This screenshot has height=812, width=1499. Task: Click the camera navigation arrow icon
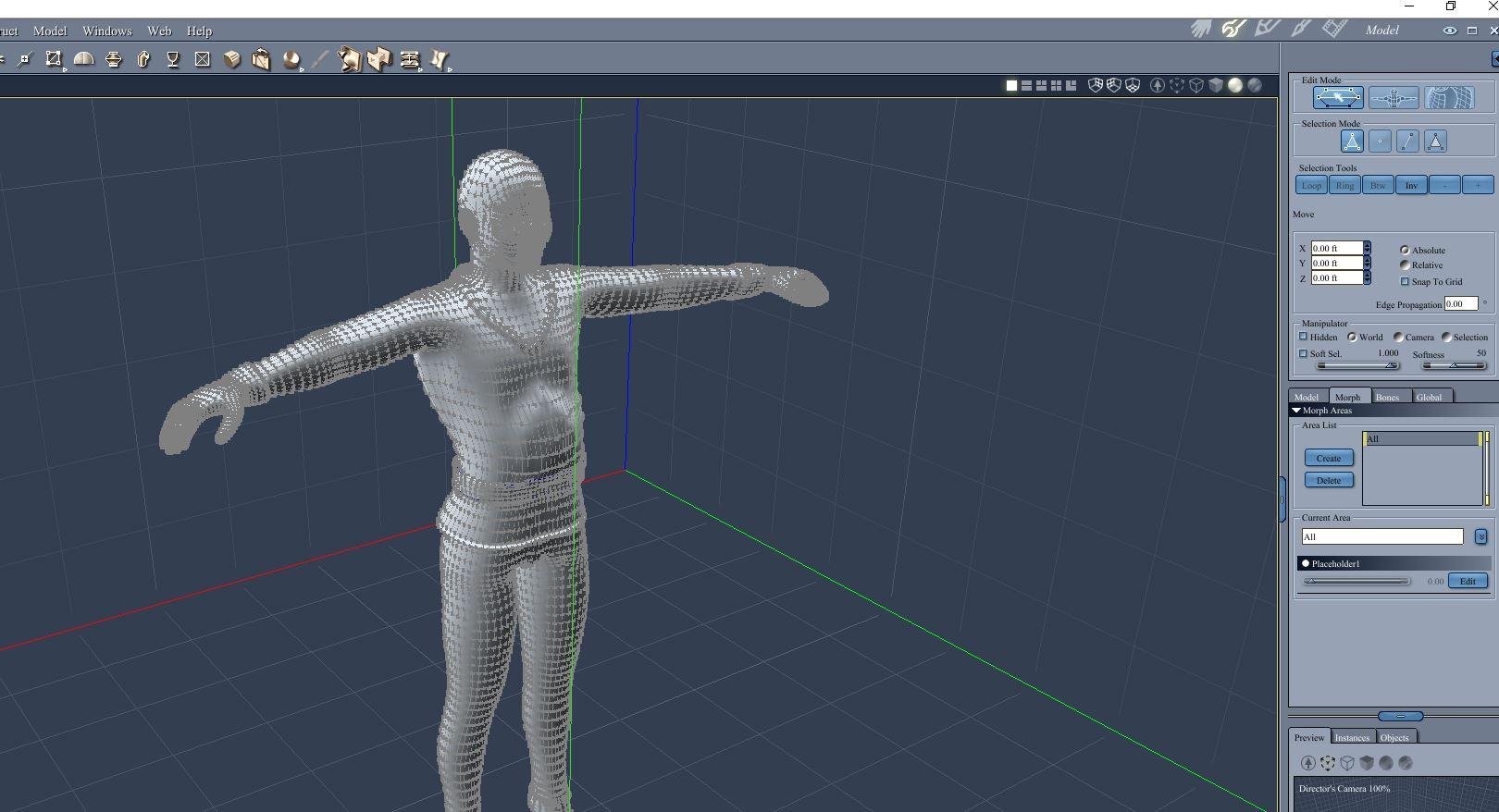[x=1158, y=85]
